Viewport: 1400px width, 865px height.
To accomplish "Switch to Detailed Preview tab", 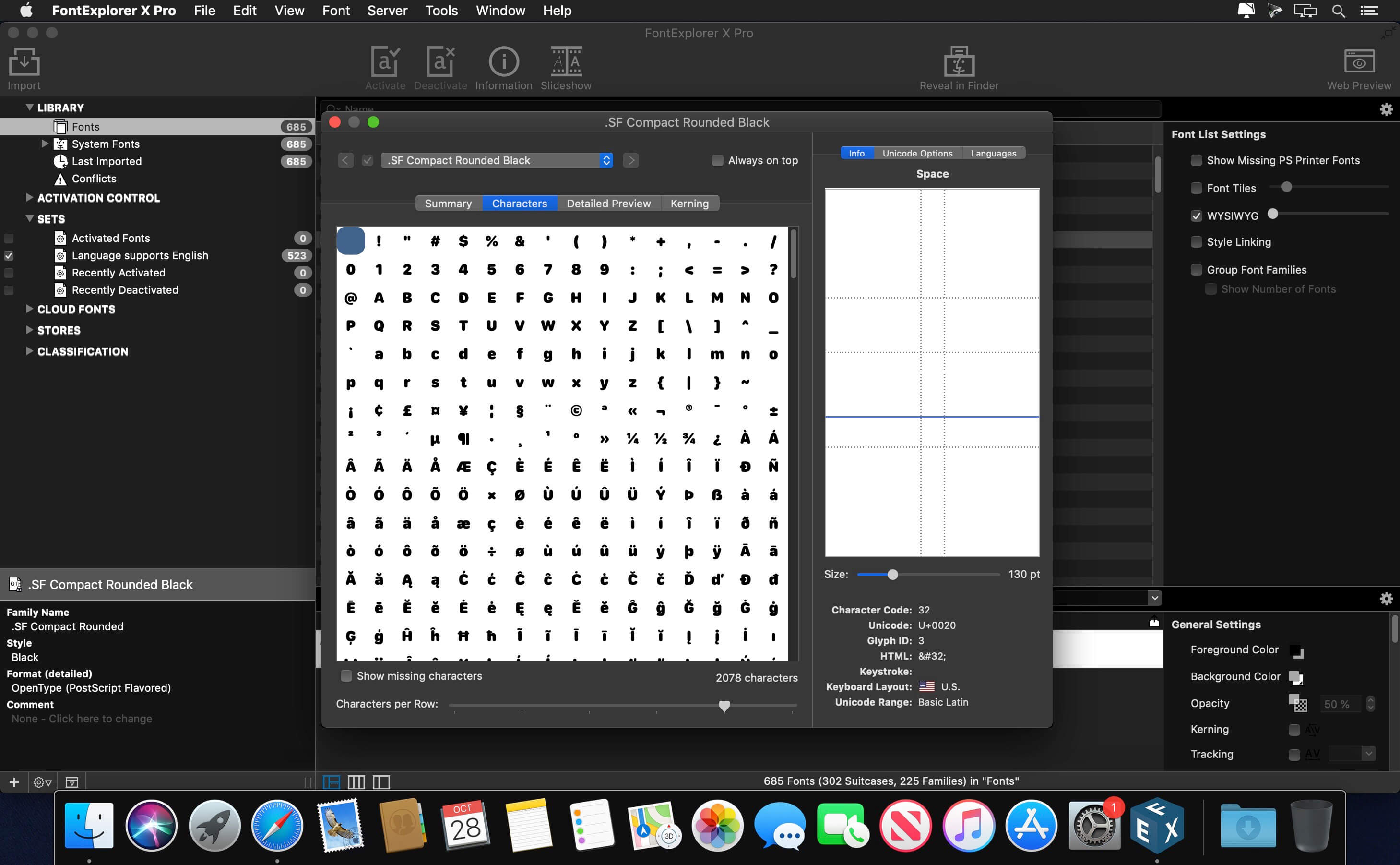I will (608, 204).
